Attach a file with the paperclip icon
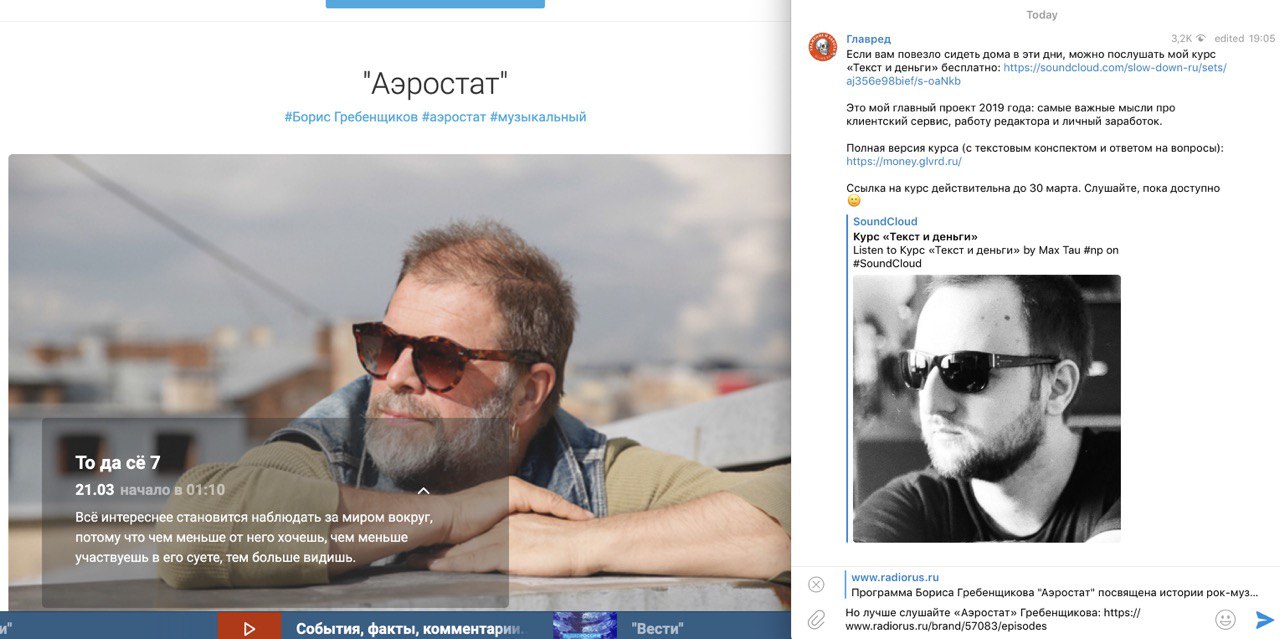Image resolution: width=1280 pixels, height=639 pixels. pos(816,619)
